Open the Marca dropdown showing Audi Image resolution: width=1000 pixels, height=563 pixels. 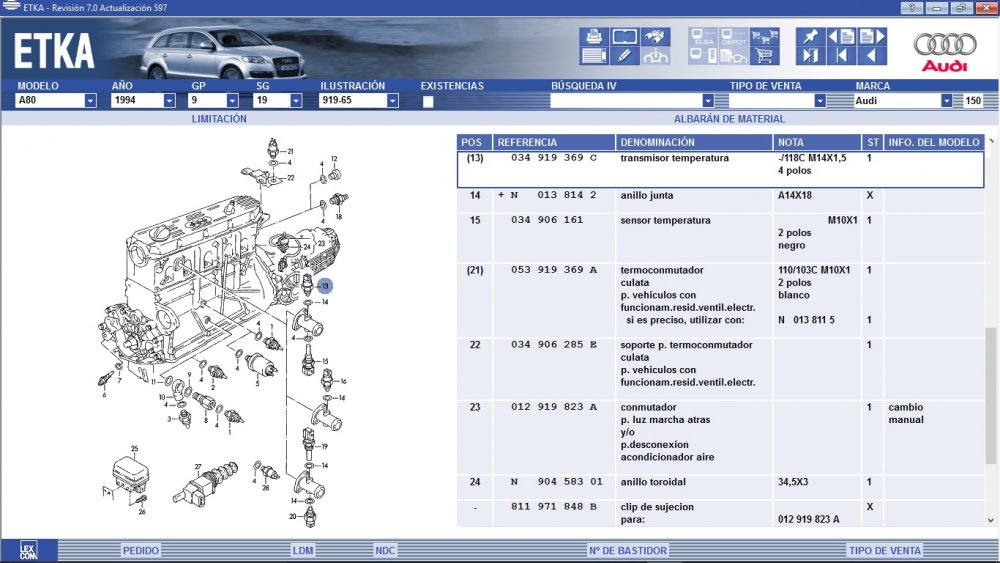946,101
